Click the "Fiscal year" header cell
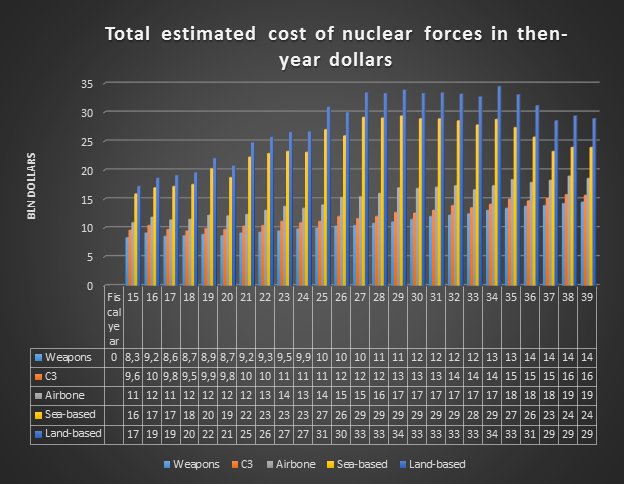Image resolution: width=624 pixels, height=484 pixels. coord(114,319)
